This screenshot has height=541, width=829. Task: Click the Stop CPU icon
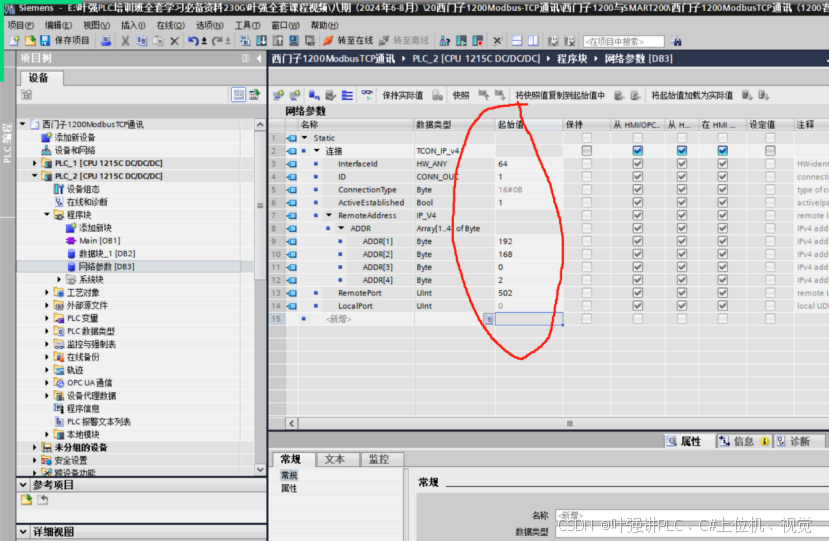click(478, 41)
